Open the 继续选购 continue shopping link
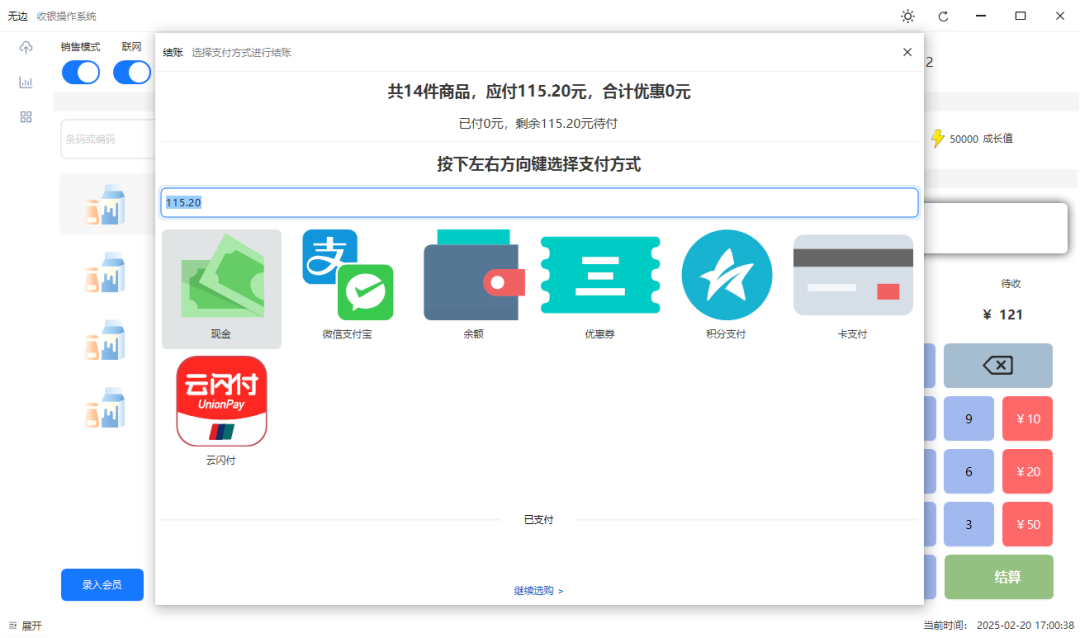This screenshot has height=638, width=1080. [538, 590]
